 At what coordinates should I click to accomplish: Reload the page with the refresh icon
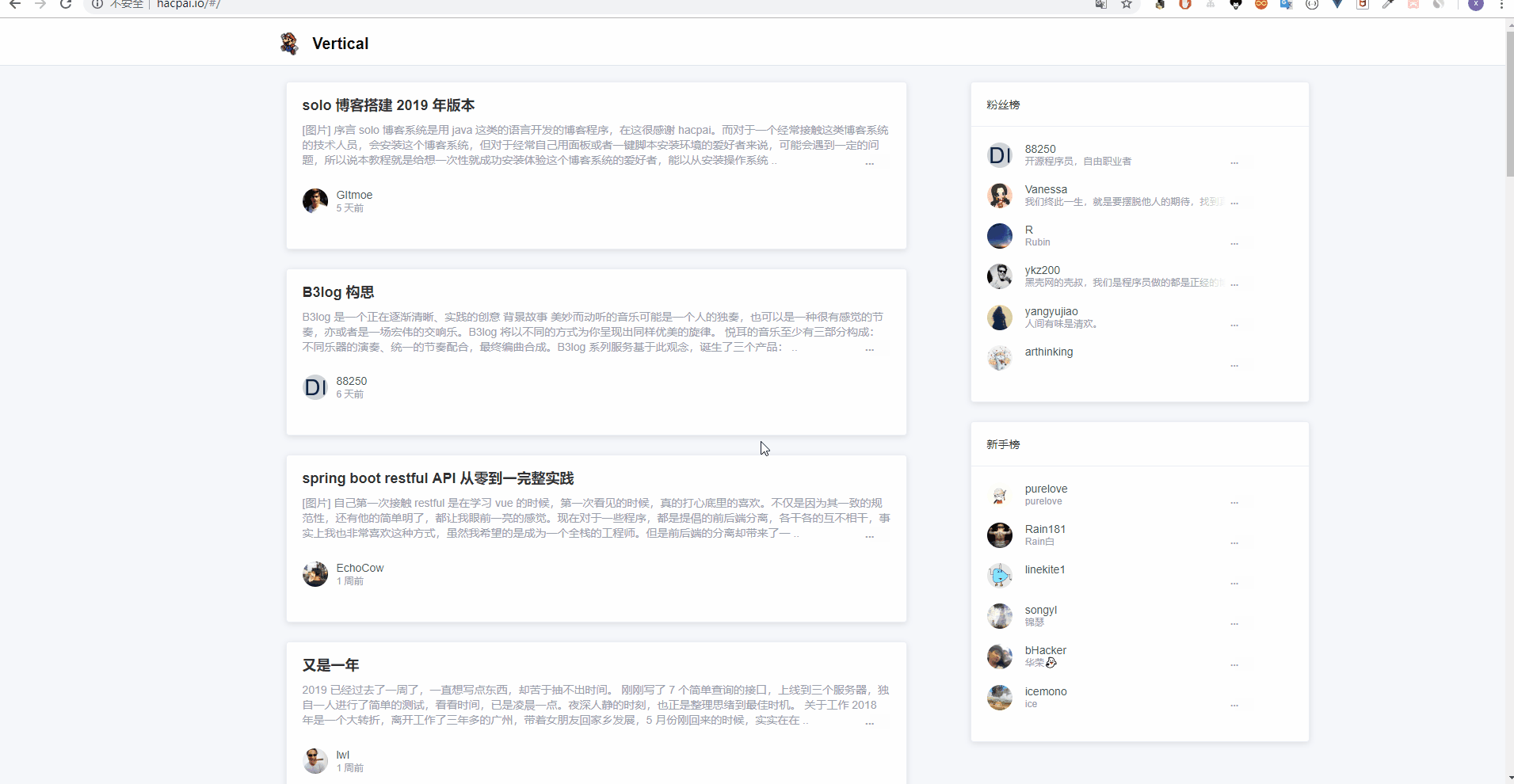click(x=66, y=4)
